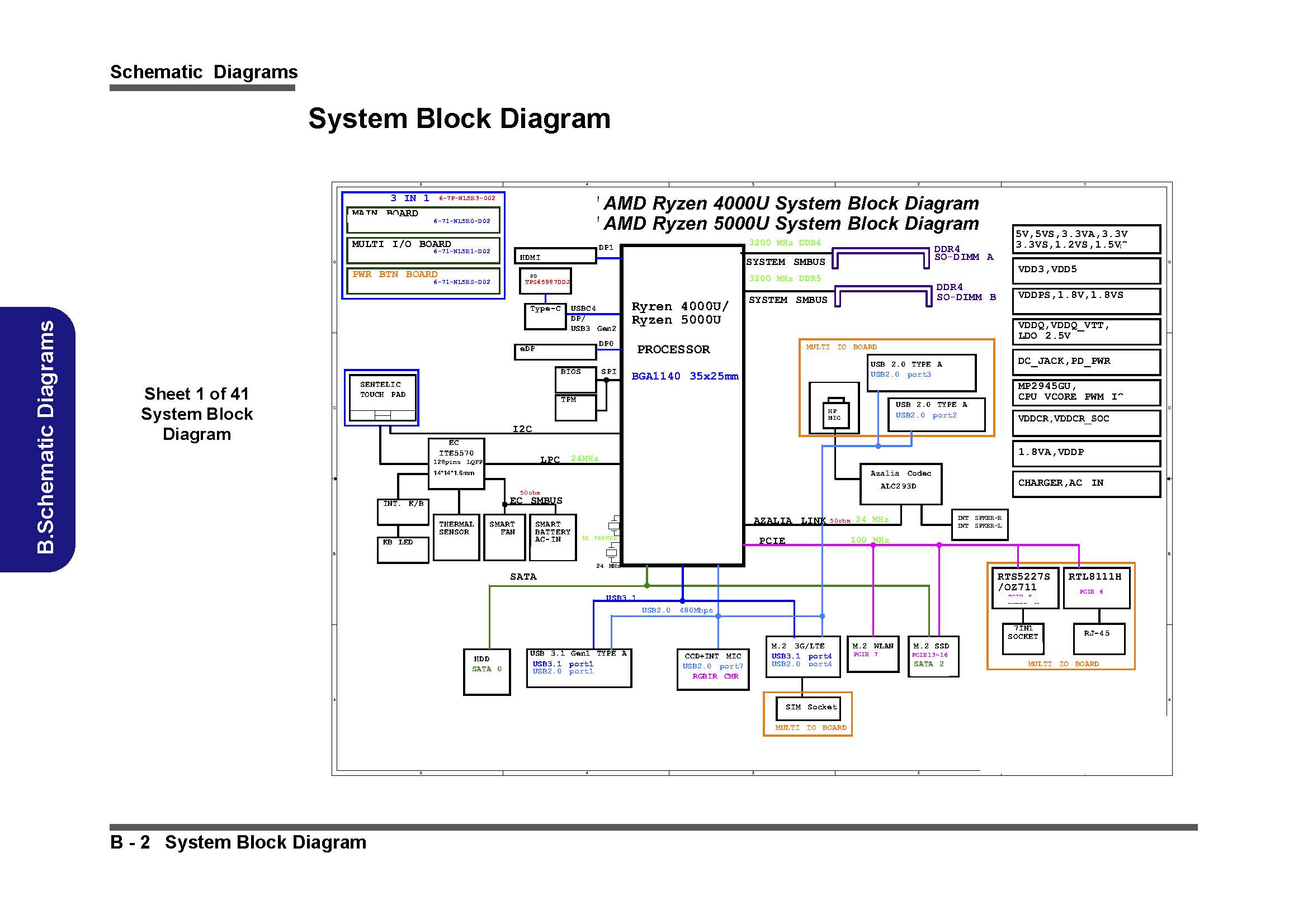This screenshot has width=1308, height=924.
Task: Click the 'AMD Ryzen 4000U System Block Diagram' heading
Action: [x=791, y=203]
